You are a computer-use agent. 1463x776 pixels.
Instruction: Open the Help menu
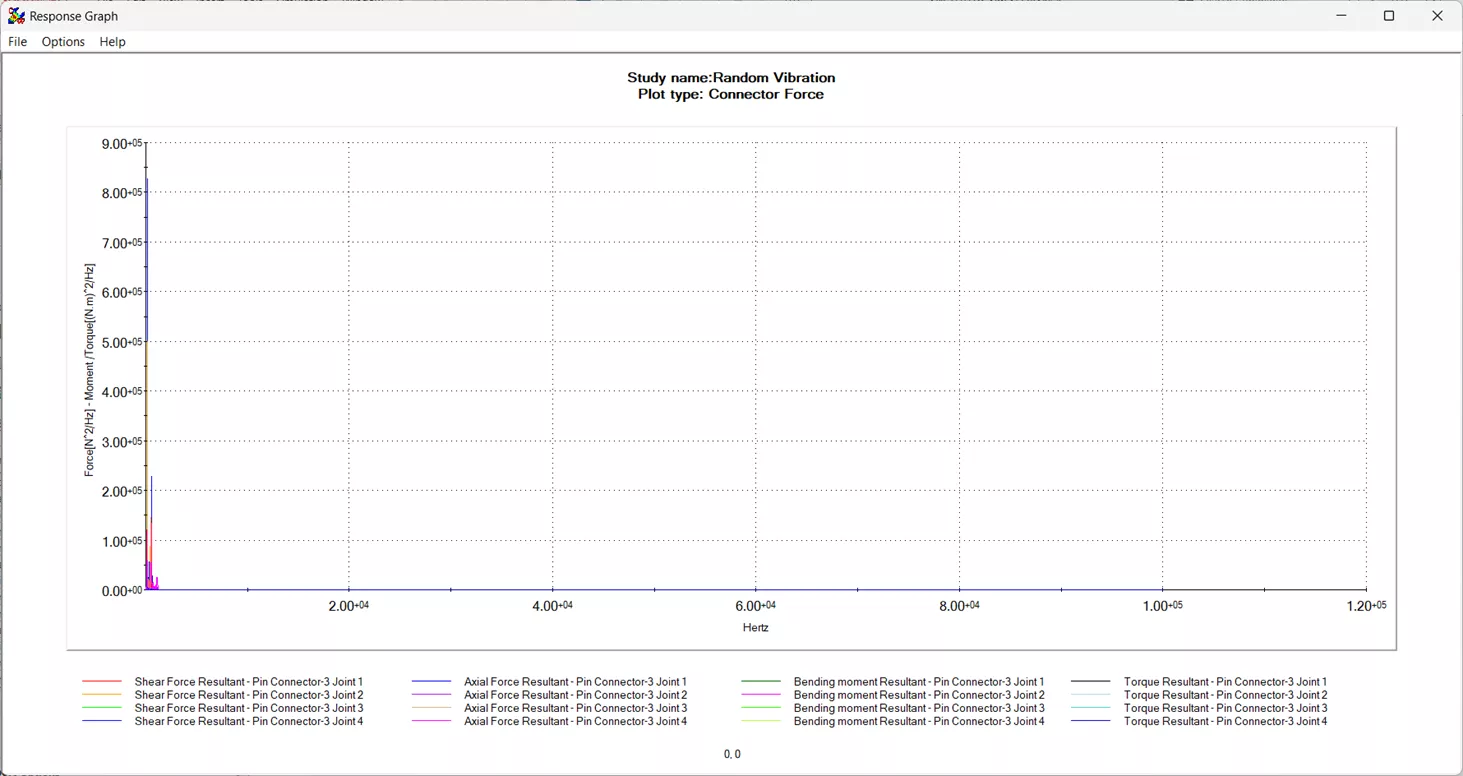click(112, 42)
